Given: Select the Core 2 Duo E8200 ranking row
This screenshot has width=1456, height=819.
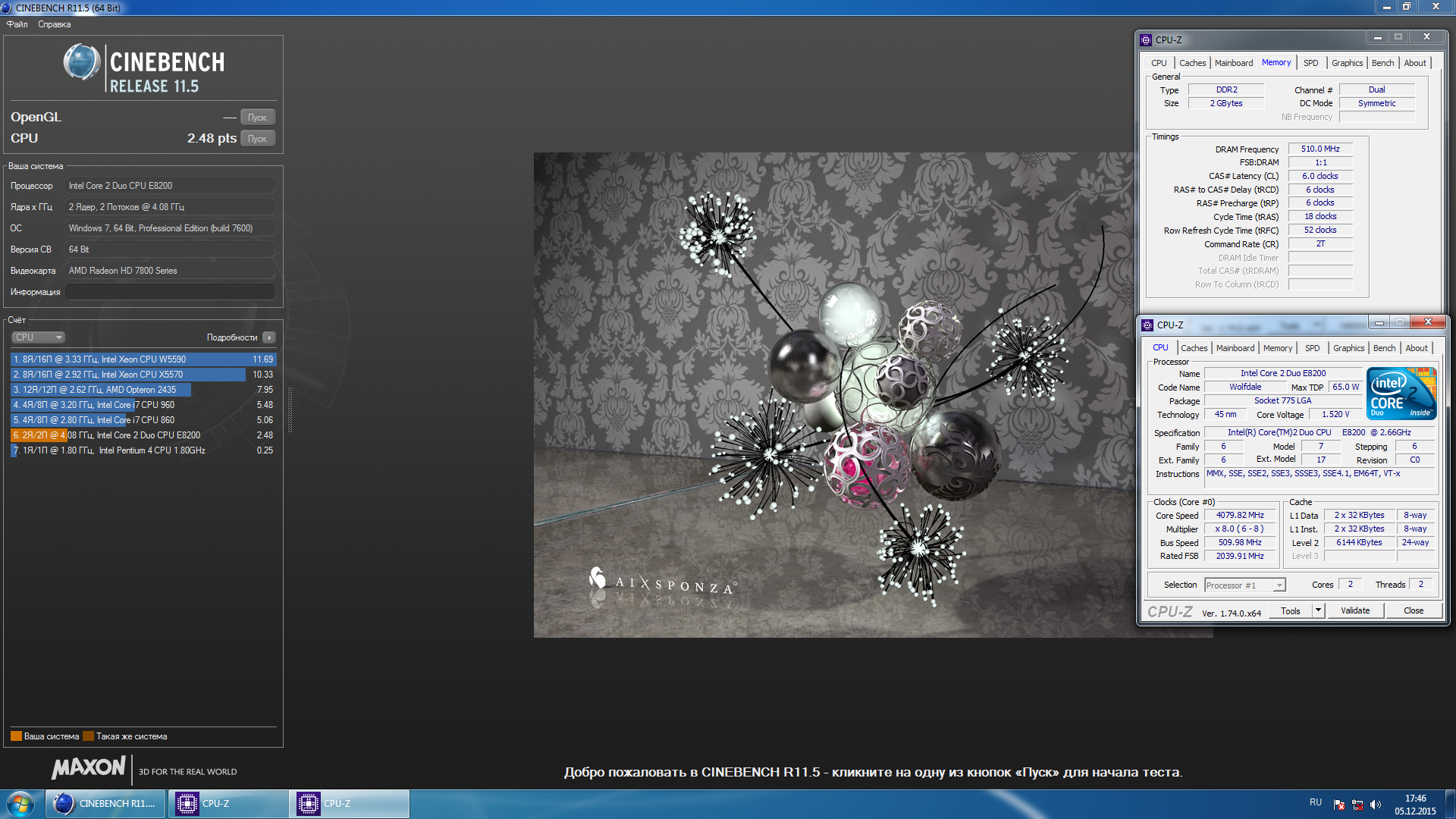Looking at the screenshot, I should click(143, 435).
